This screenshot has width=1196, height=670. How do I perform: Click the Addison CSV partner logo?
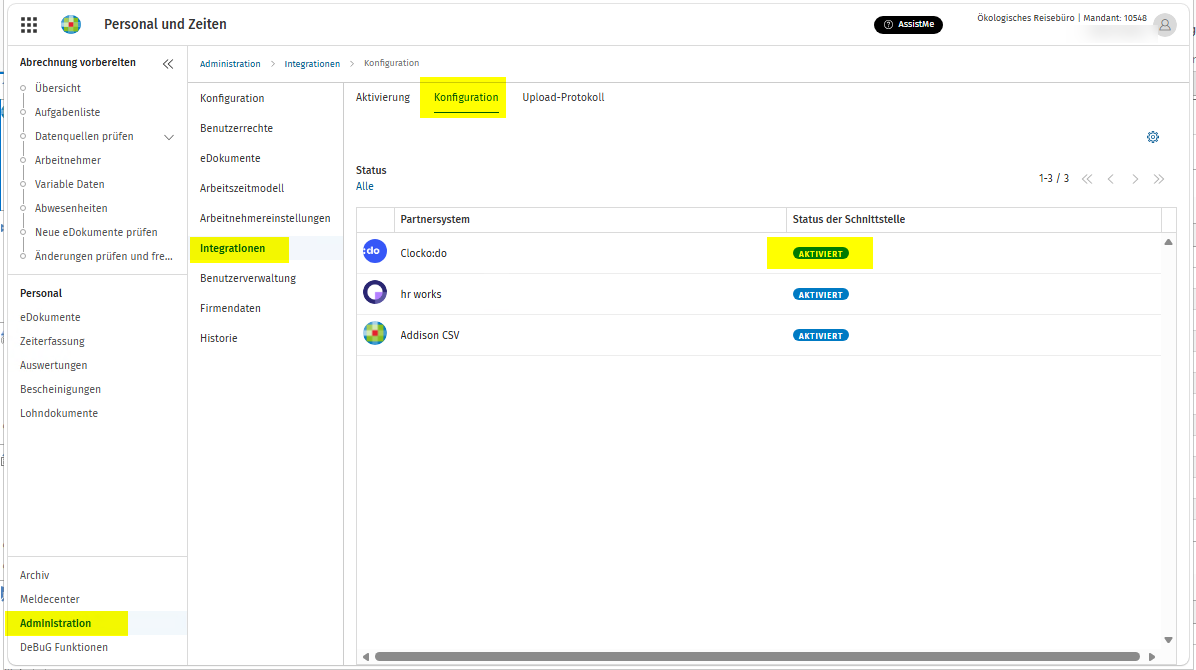click(x=375, y=333)
